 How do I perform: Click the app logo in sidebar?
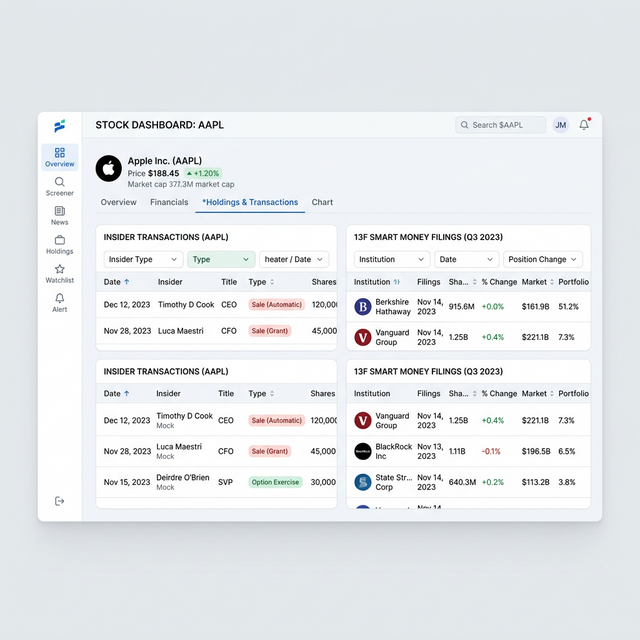[60, 126]
